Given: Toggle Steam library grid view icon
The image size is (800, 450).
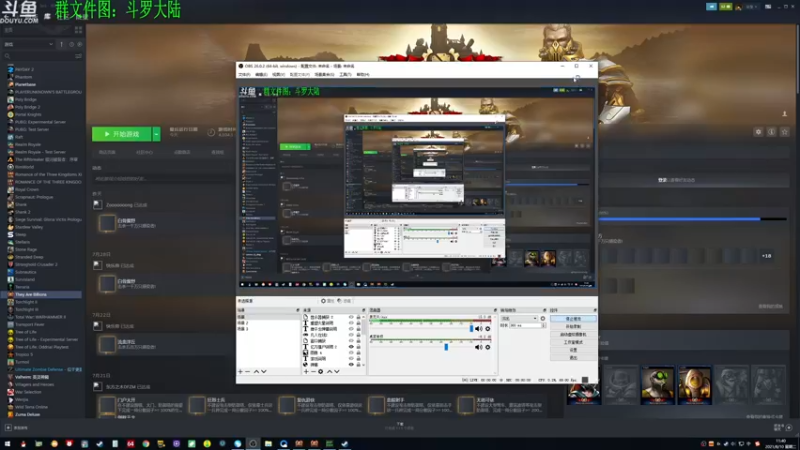Looking at the screenshot, I should (x=78, y=30).
